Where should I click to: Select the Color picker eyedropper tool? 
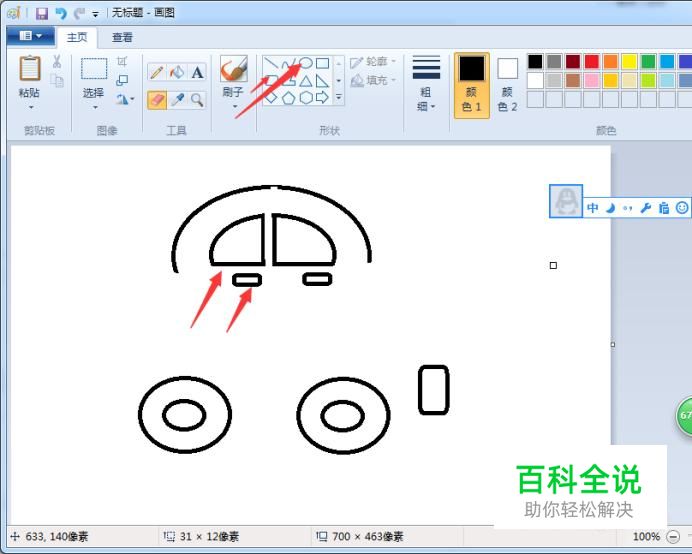177,100
